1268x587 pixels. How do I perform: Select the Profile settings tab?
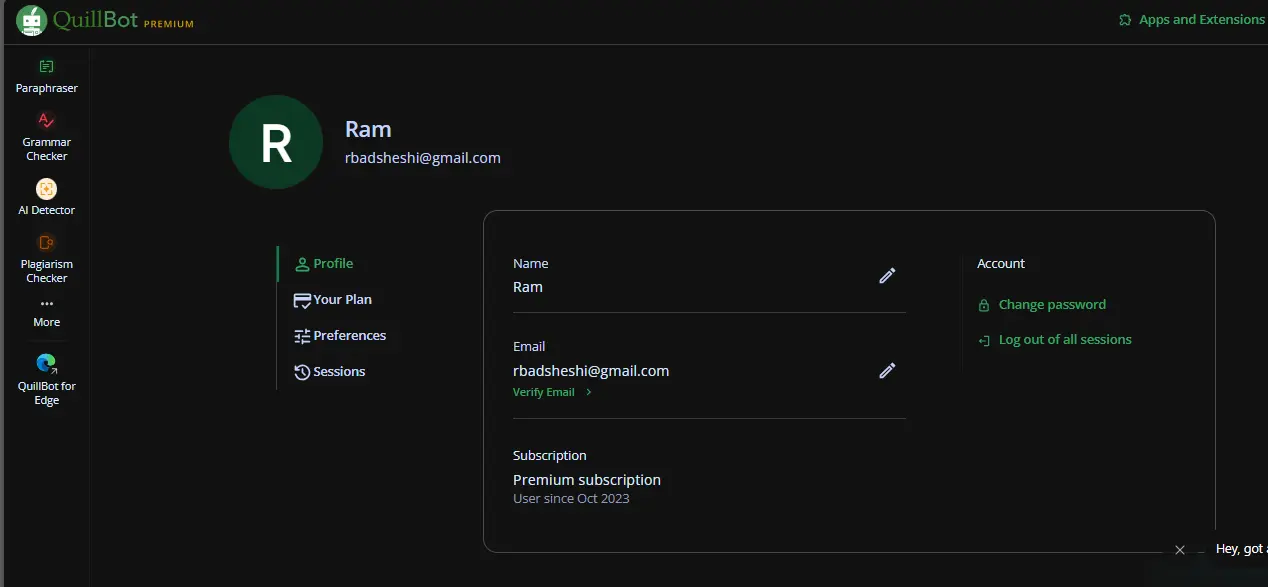tap(324, 264)
